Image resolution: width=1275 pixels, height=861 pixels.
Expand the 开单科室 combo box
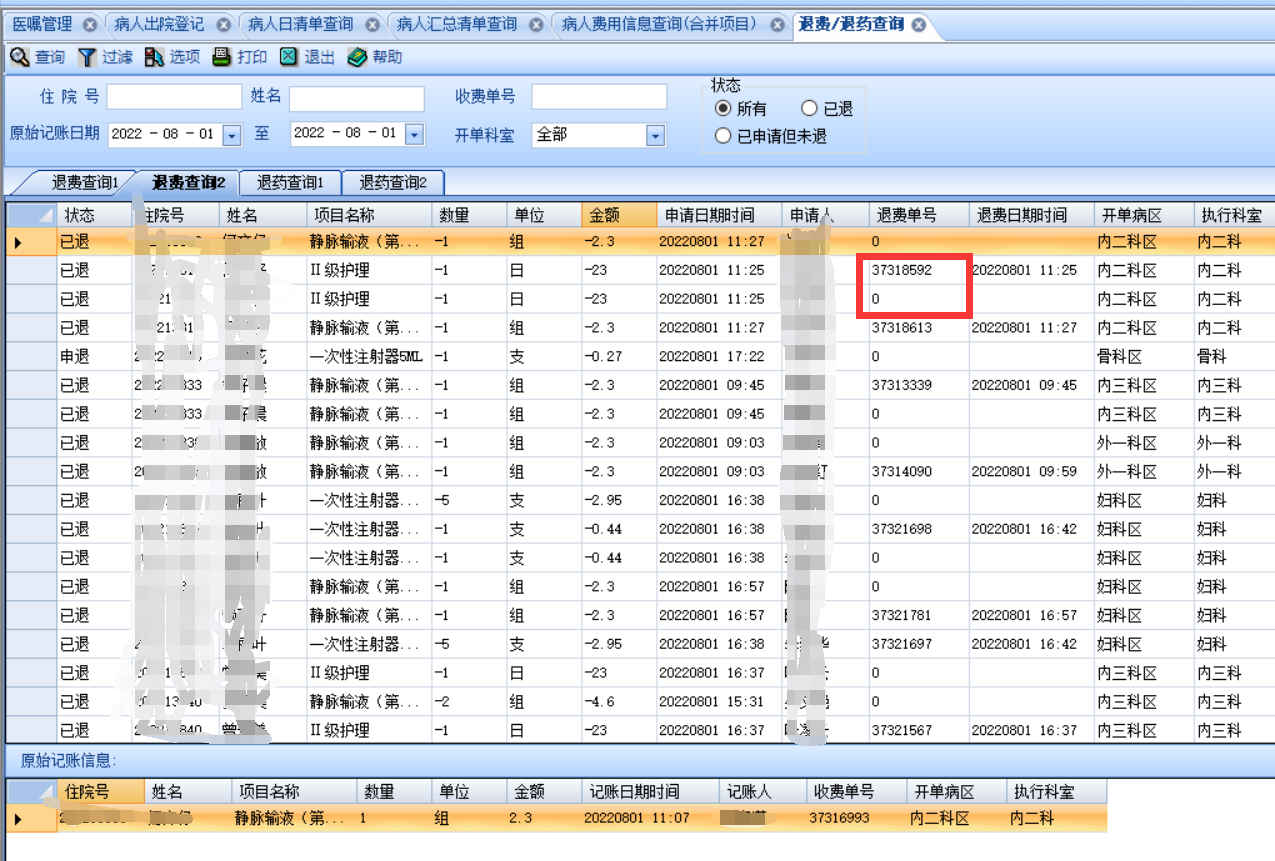[x=656, y=134]
